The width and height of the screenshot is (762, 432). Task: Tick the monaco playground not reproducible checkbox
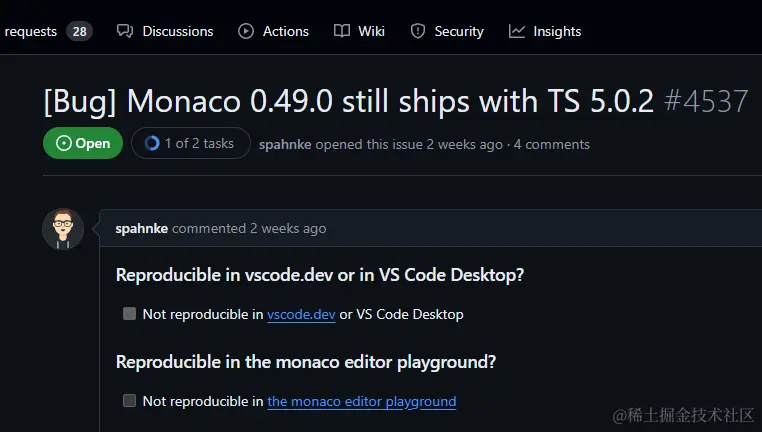[x=129, y=401]
